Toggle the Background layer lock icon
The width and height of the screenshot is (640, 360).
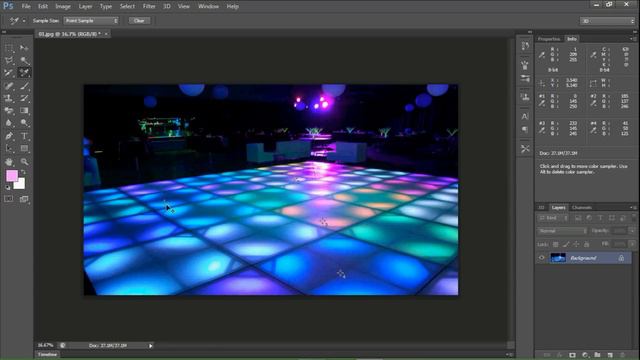[621, 258]
